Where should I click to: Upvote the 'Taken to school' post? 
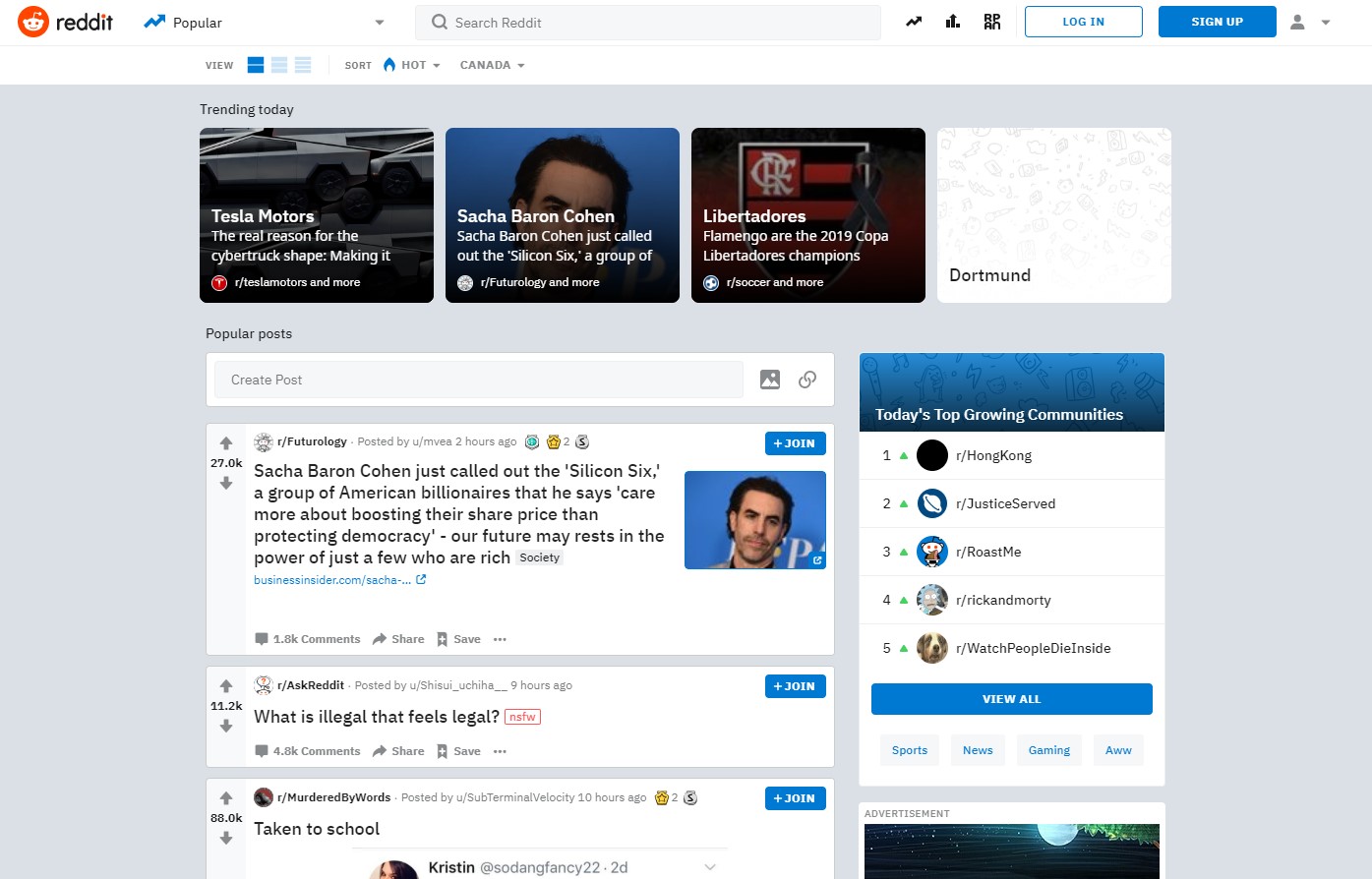226,798
